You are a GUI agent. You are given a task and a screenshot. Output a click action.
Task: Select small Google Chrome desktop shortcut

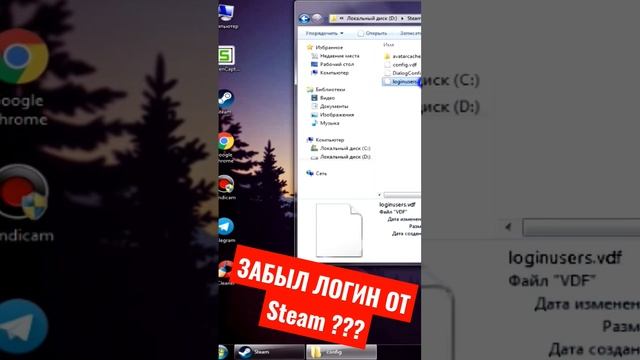[226, 147]
